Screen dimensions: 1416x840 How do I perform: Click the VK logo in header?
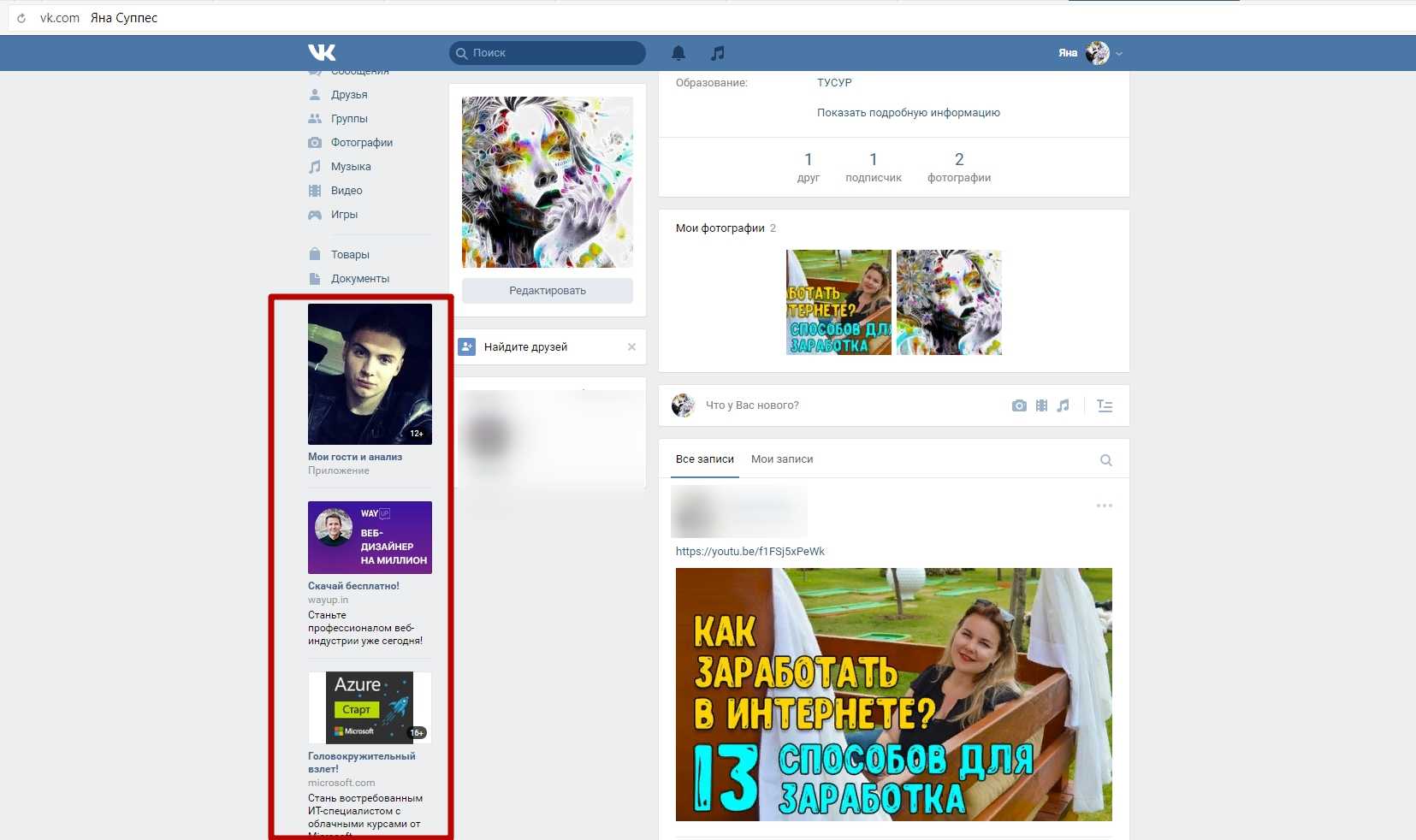(x=322, y=53)
